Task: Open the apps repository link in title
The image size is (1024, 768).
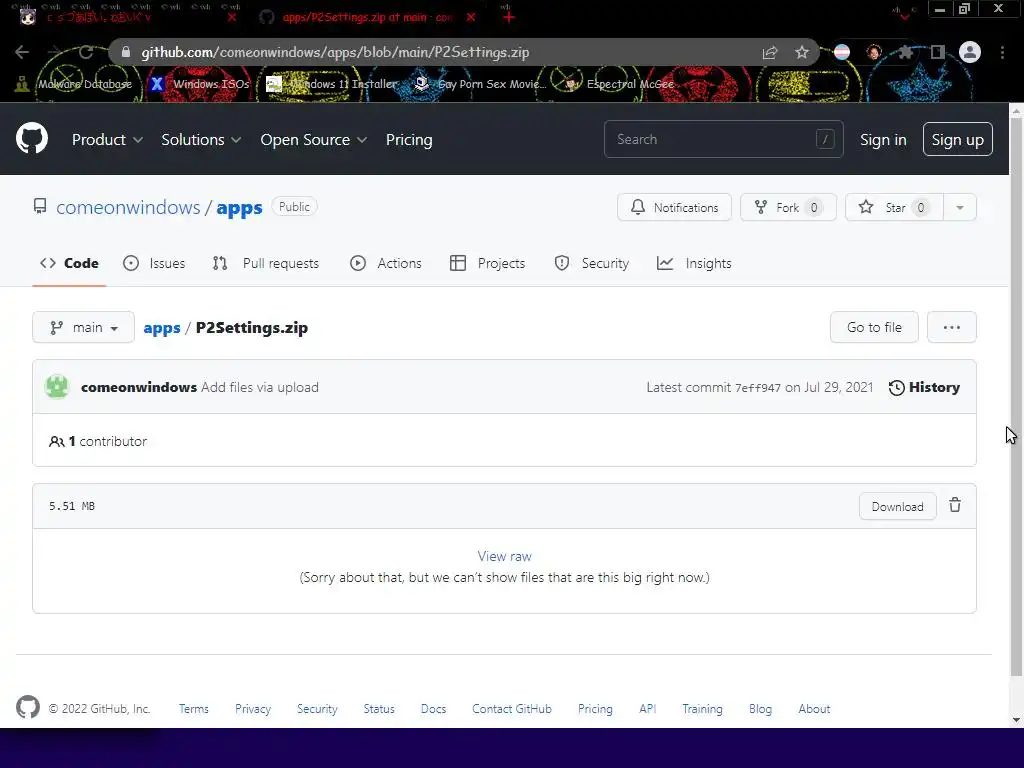Action: pyautogui.click(x=239, y=208)
